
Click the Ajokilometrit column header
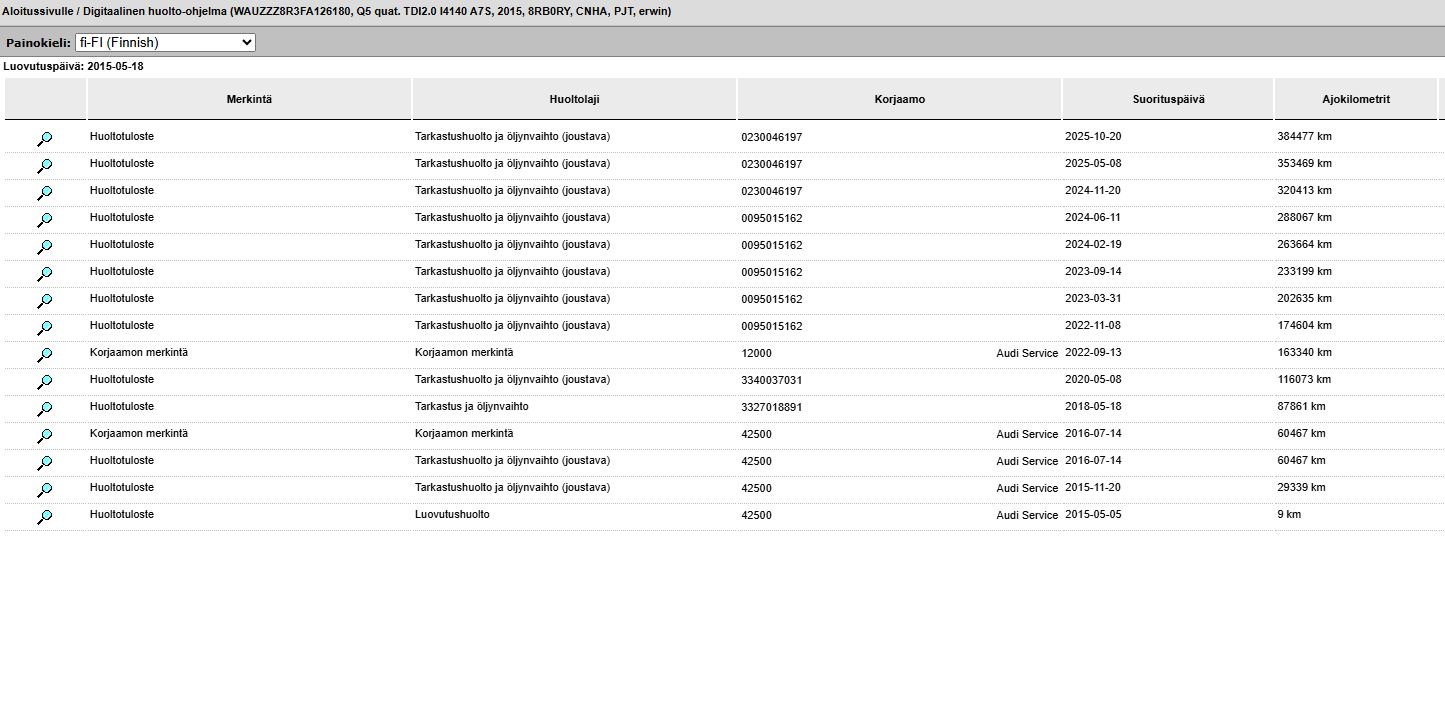[x=1355, y=99]
